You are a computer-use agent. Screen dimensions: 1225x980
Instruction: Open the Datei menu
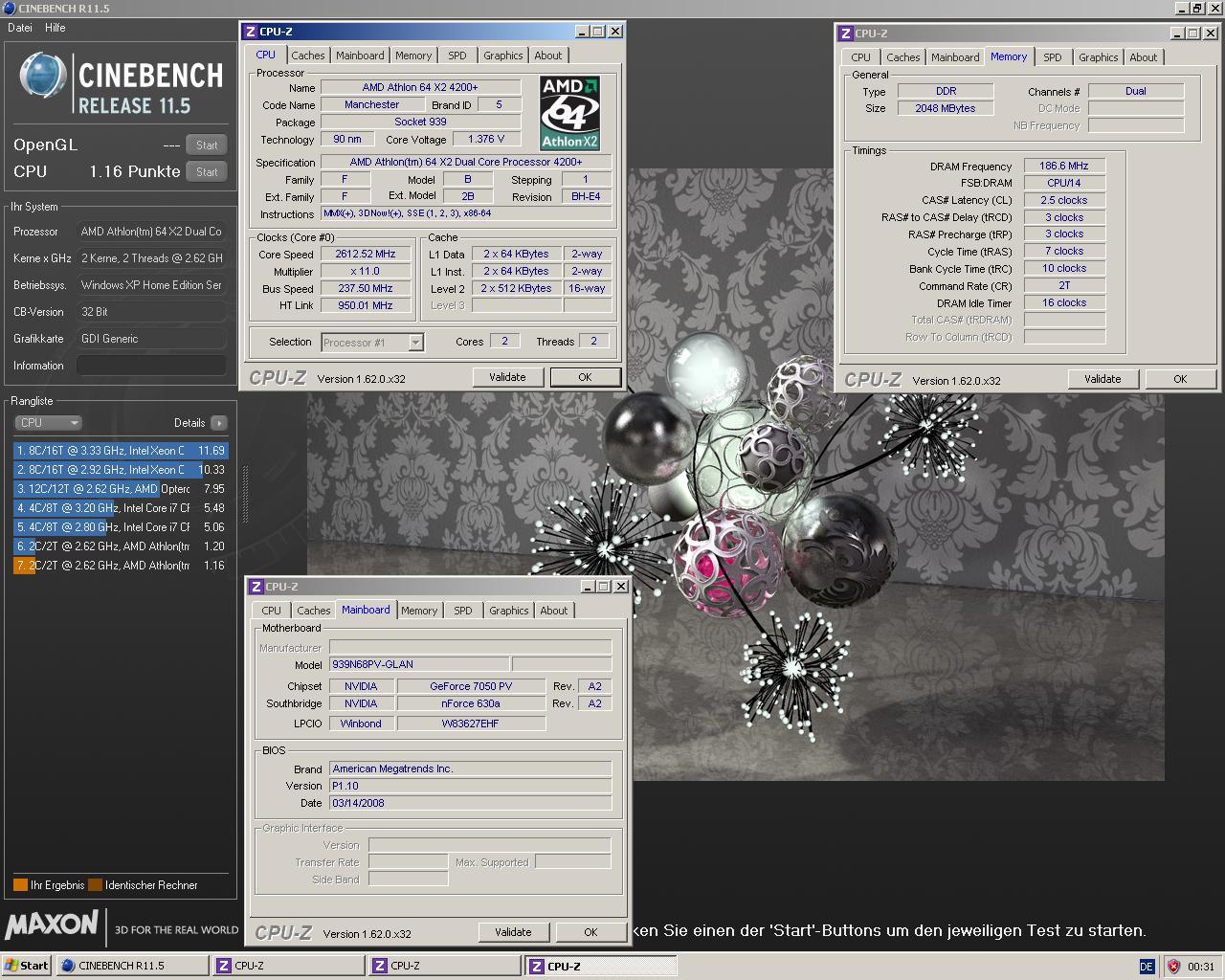click(x=20, y=28)
